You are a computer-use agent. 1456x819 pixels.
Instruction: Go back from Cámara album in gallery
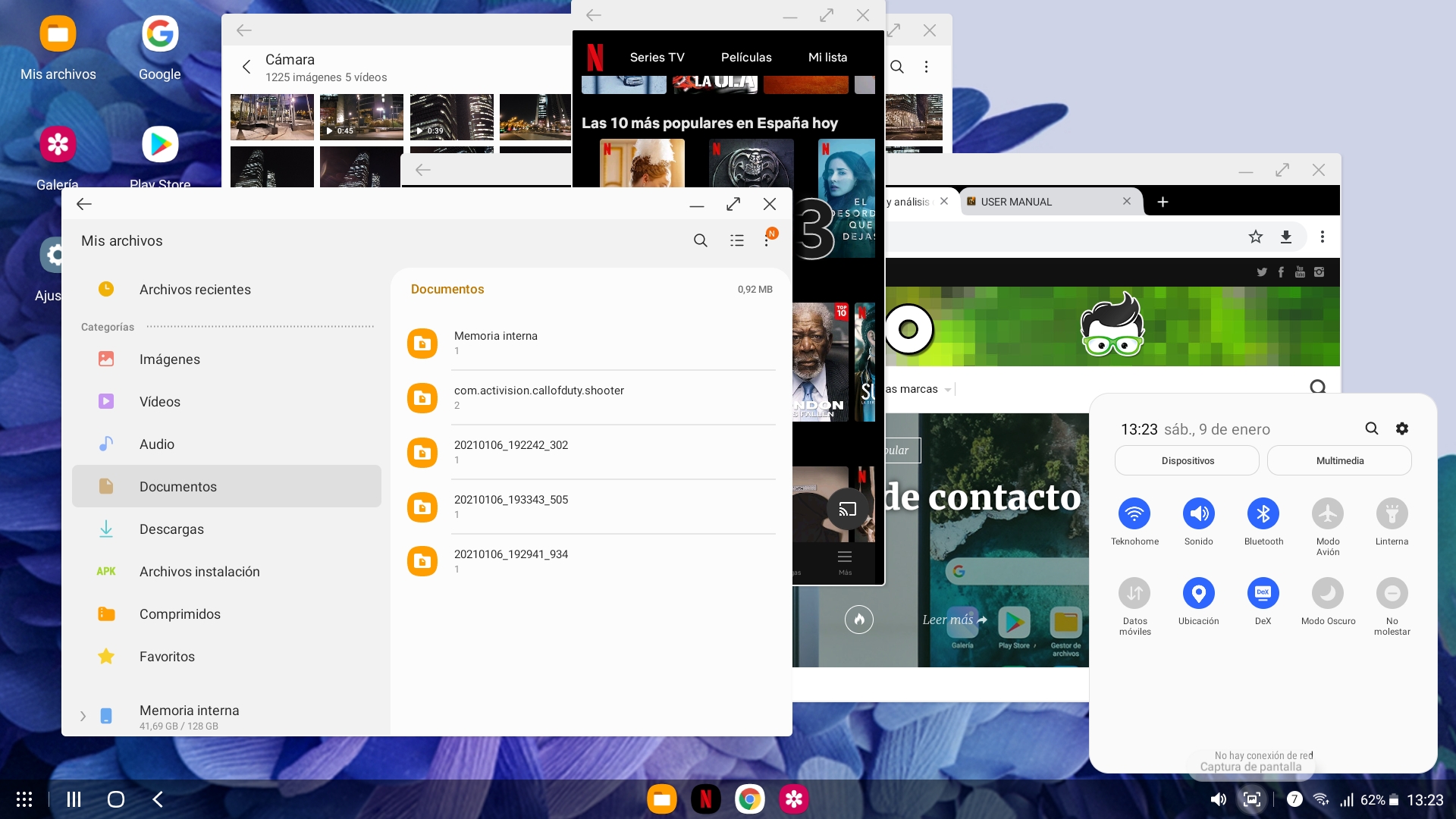(x=246, y=67)
